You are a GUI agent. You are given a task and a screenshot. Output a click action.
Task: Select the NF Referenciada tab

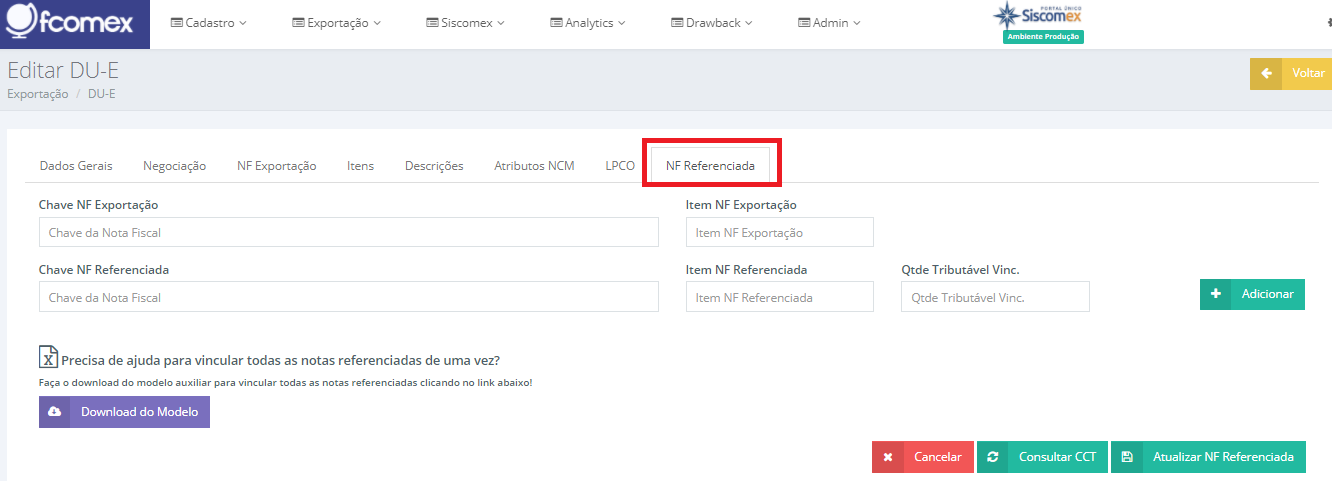(x=710, y=166)
